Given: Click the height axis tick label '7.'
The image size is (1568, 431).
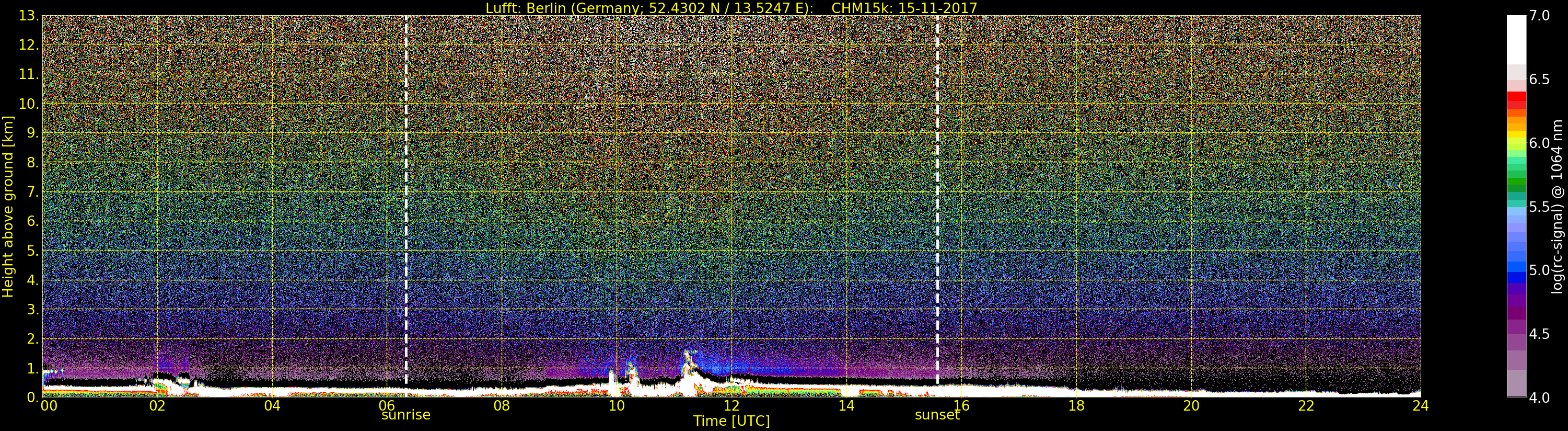Looking at the screenshot, I should [x=33, y=192].
